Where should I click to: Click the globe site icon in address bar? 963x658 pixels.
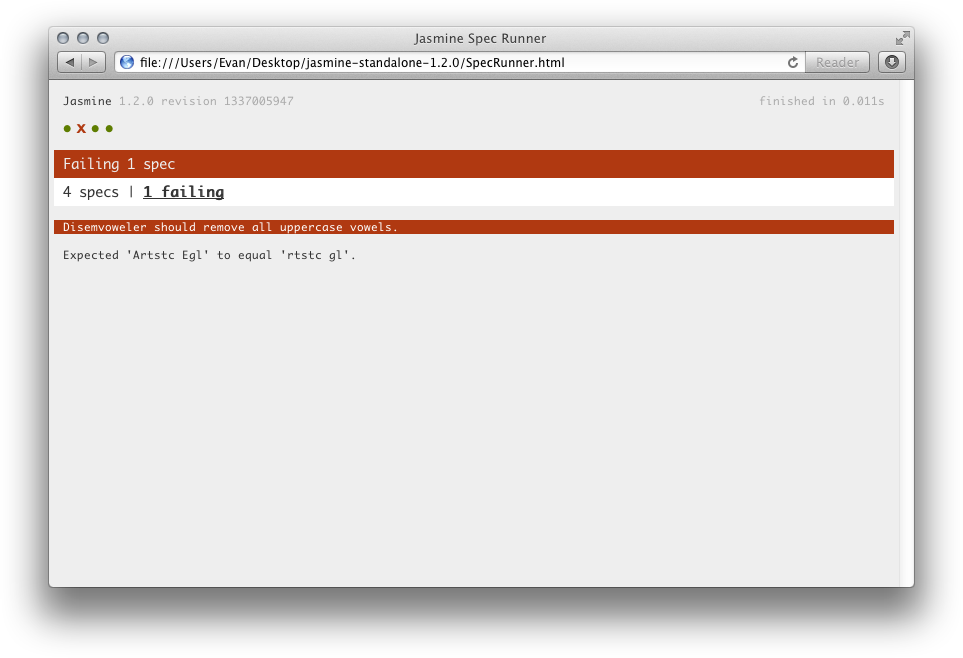(x=127, y=62)
